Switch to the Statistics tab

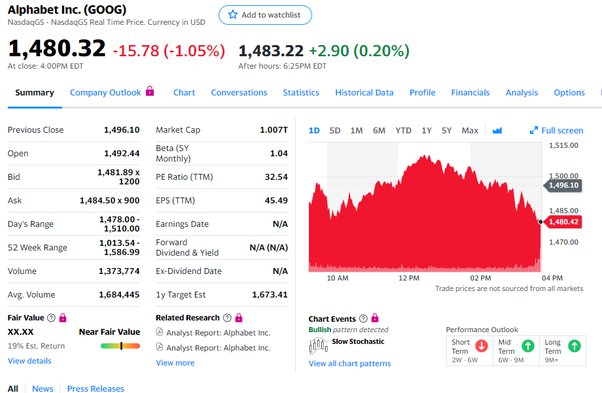tap(301, 92)
